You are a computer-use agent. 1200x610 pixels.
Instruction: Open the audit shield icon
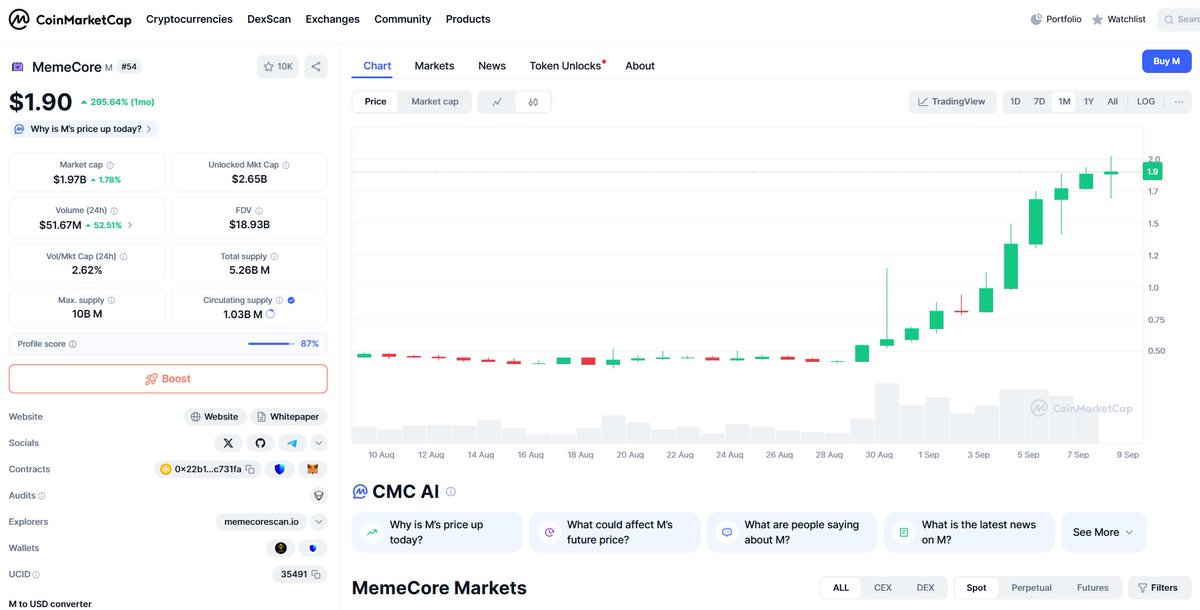point(319,495)
